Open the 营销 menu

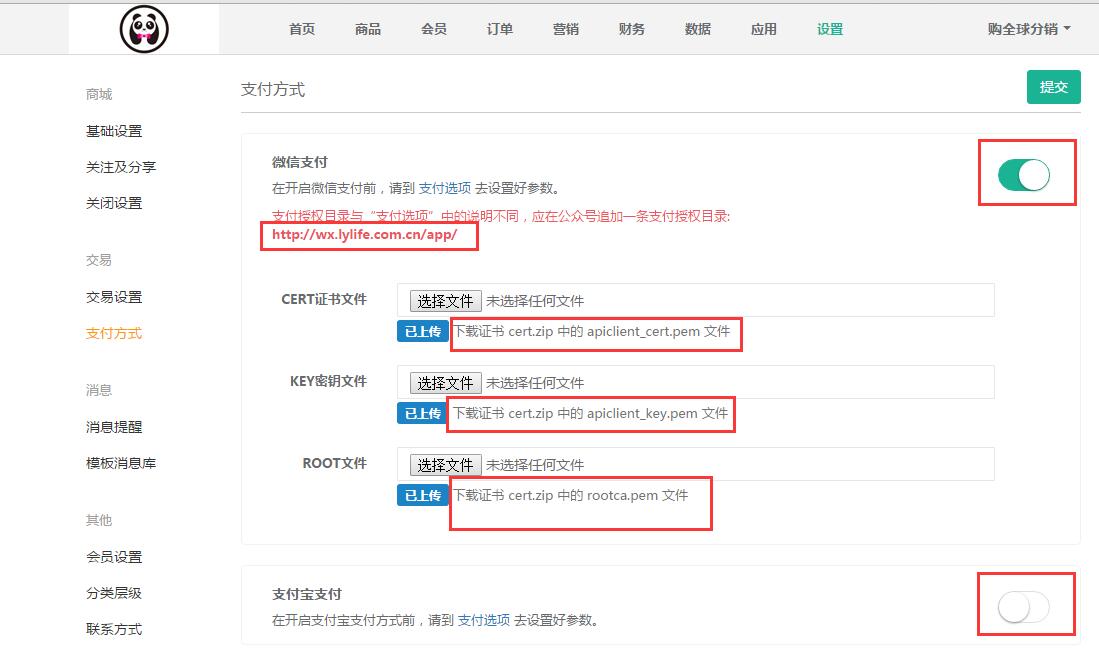coord(566,29)
